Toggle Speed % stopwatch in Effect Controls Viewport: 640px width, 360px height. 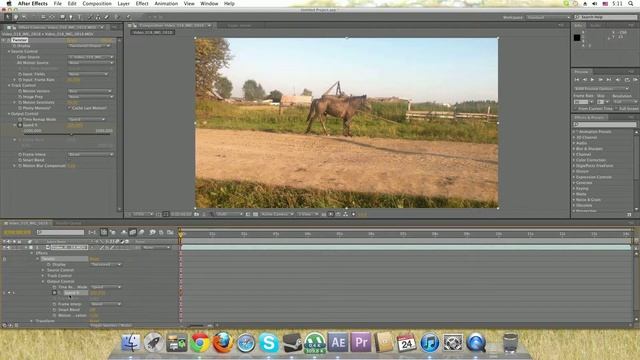click(x=20, y=125)
